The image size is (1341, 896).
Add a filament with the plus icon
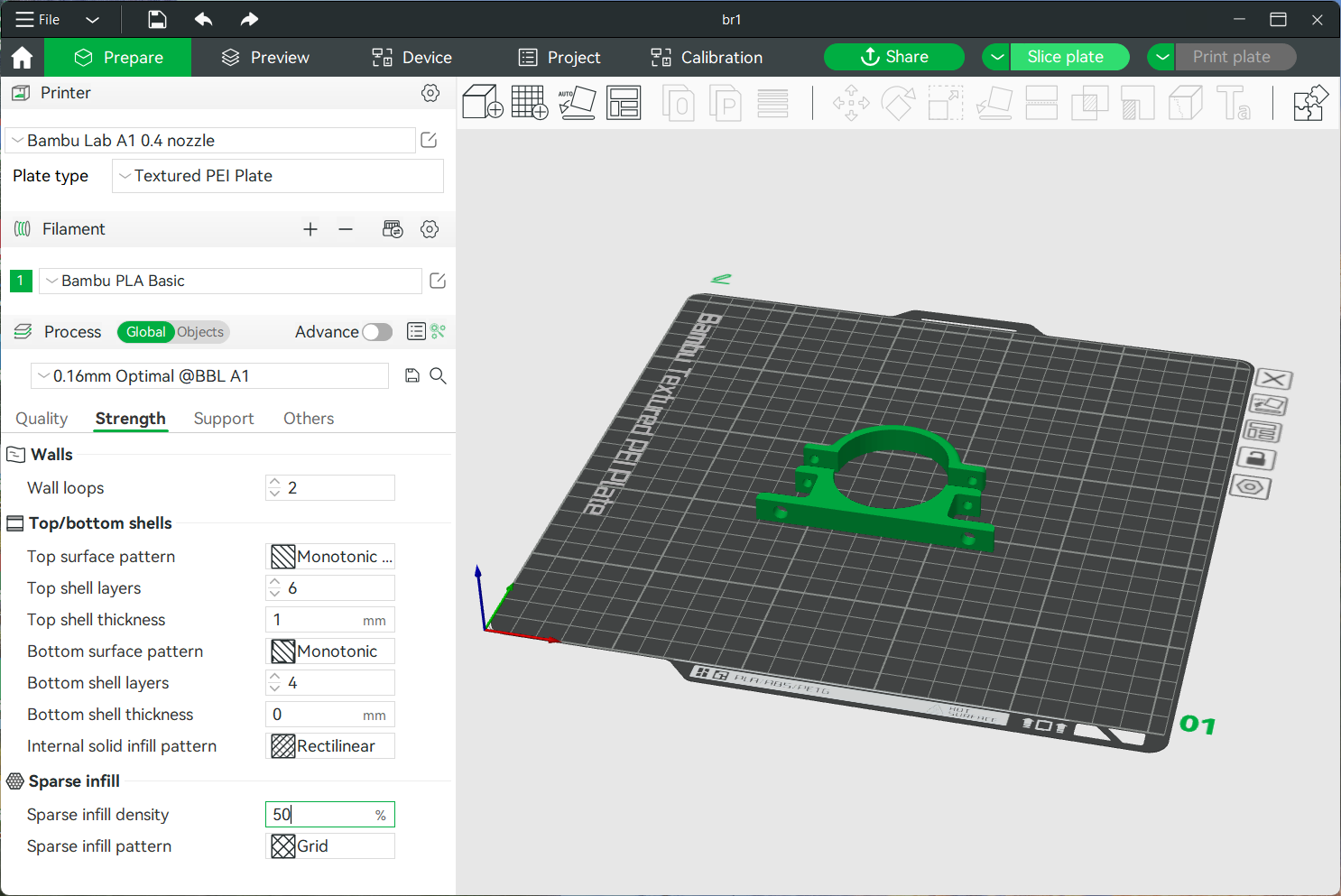tap(310, 229)
